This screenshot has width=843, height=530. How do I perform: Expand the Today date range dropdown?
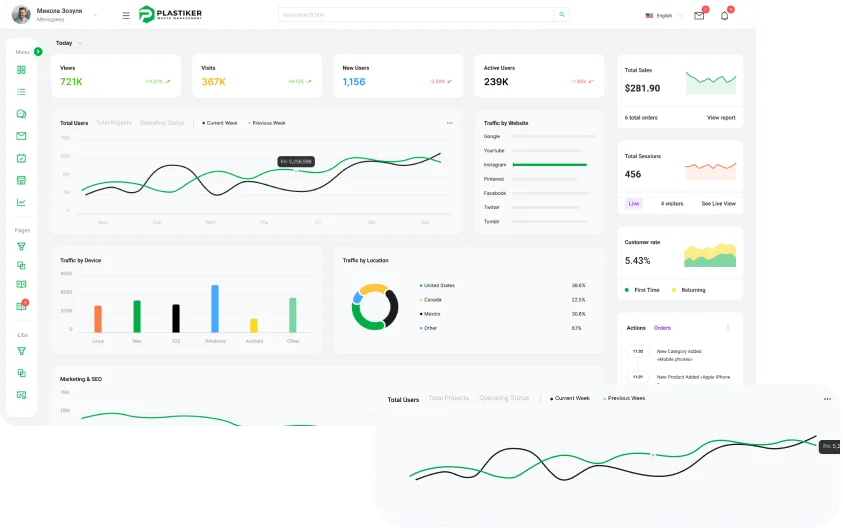pyautogui.click(x=80, y=43)
